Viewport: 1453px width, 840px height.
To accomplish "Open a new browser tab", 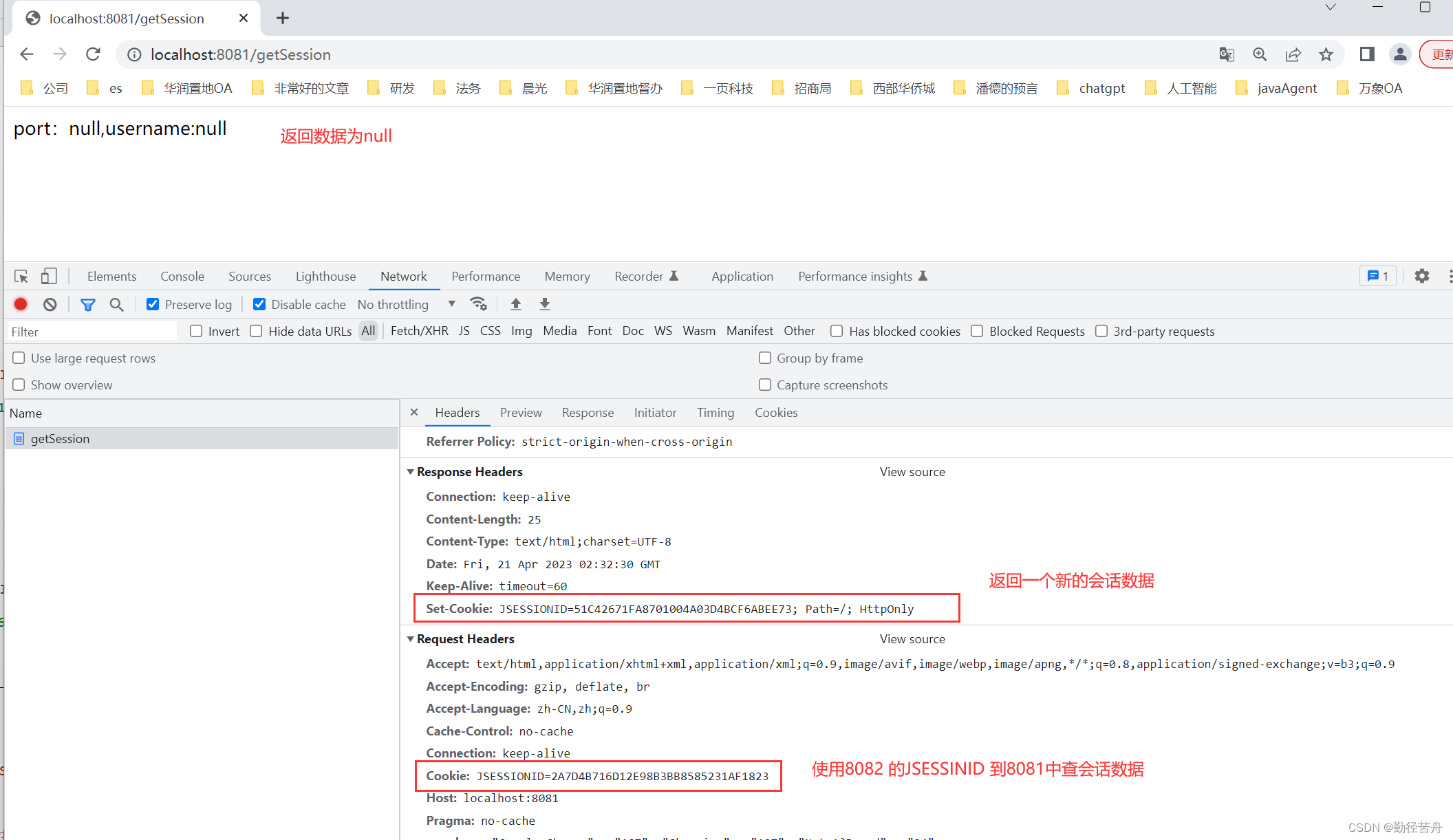I will point(283,18).
